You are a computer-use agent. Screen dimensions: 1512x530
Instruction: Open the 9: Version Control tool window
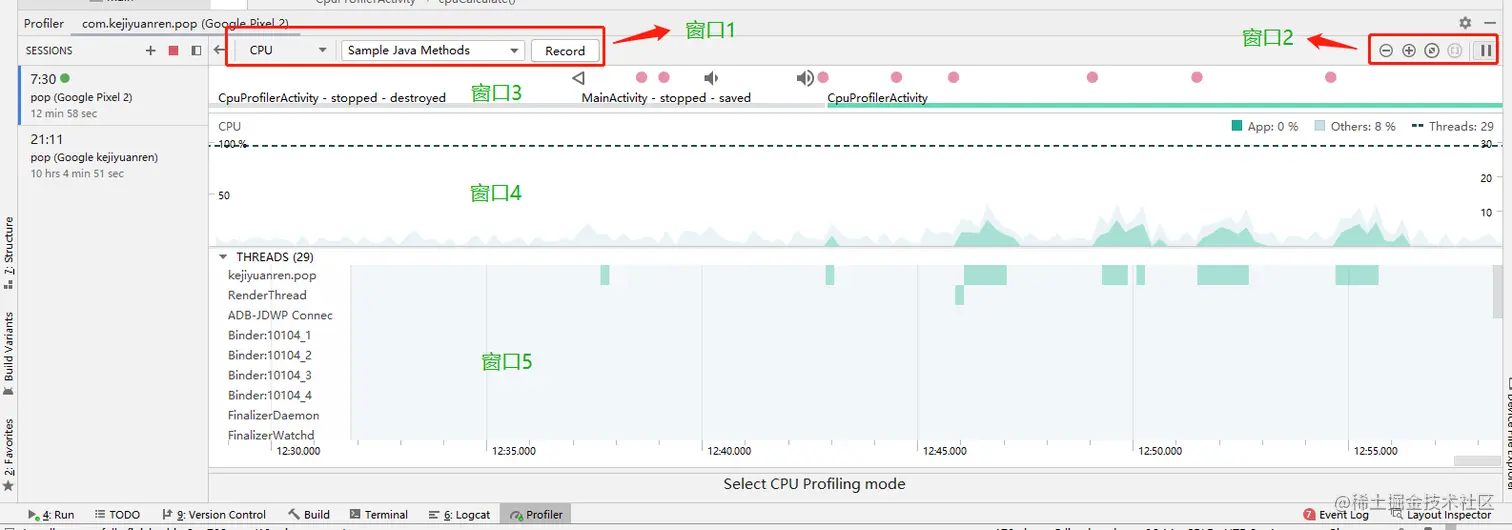tap(213, 515)
